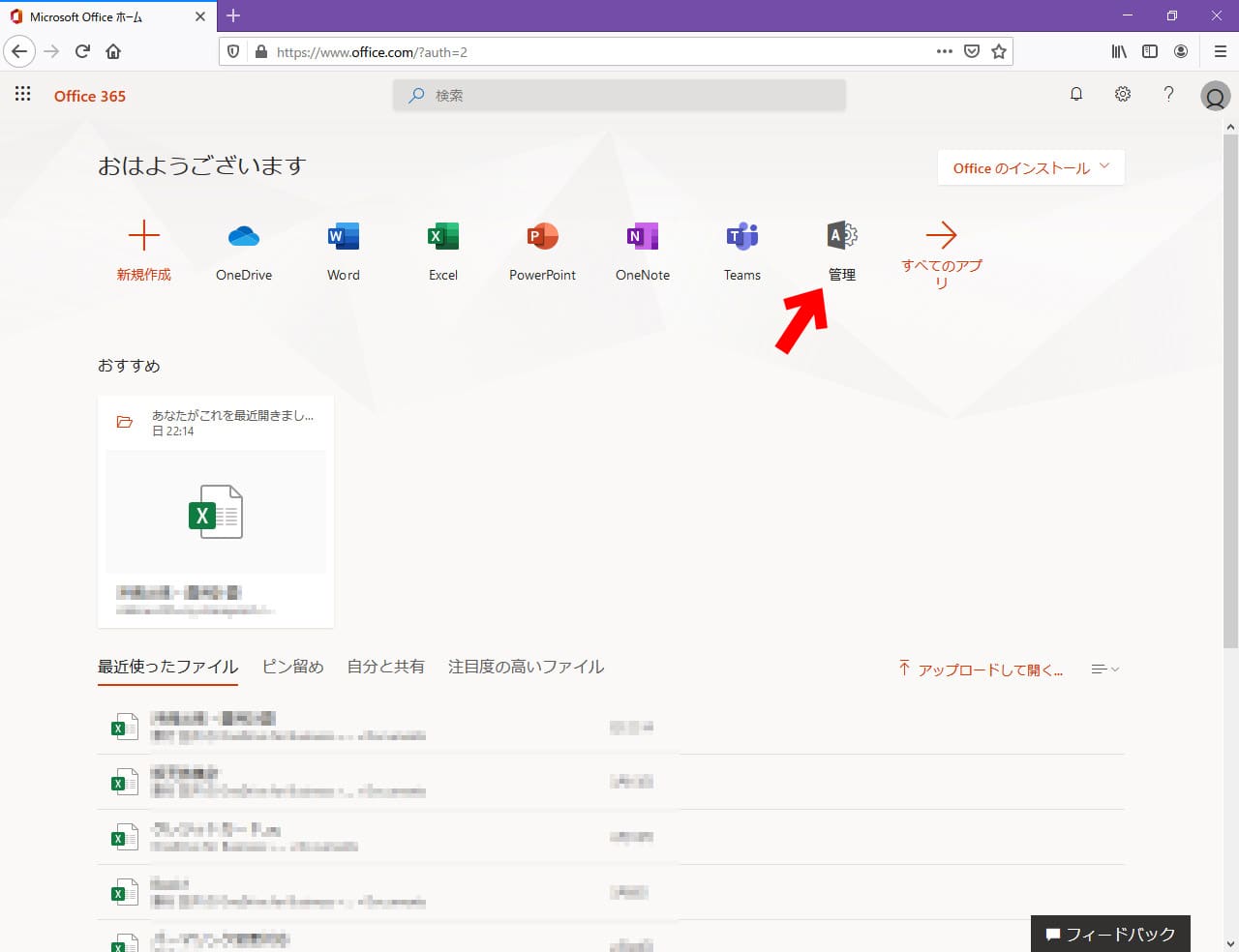
Task: Switch to ピン留め tab
Action: tap(292, 667)
